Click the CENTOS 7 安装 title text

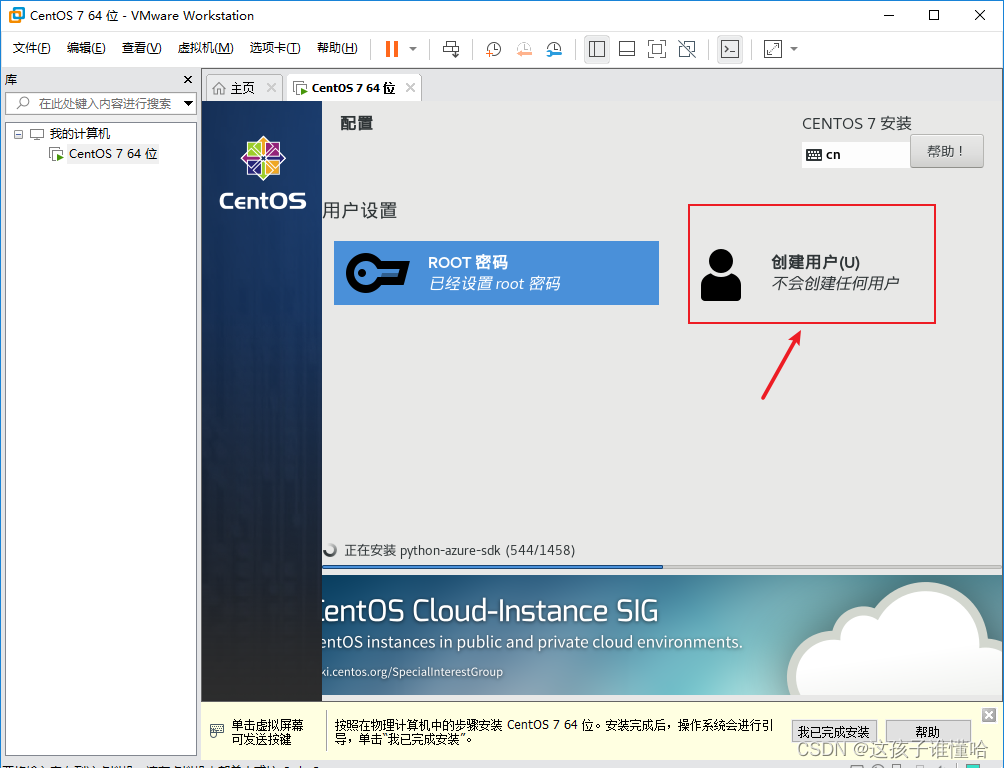click(857, 124)
